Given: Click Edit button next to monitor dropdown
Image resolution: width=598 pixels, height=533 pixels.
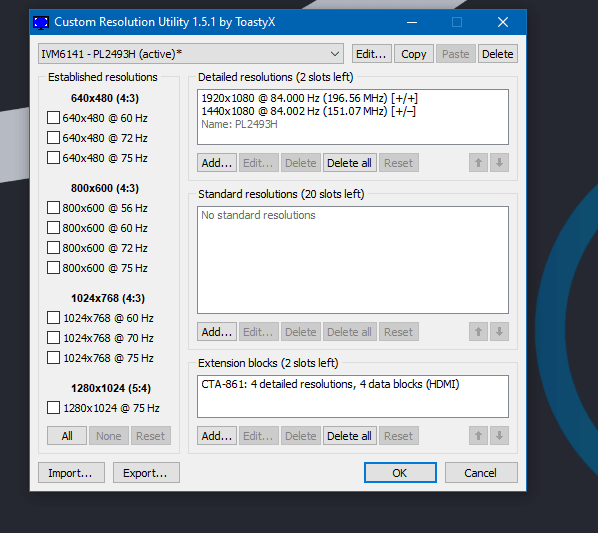Looking at the screenshot, I should (x=371, y=54).
